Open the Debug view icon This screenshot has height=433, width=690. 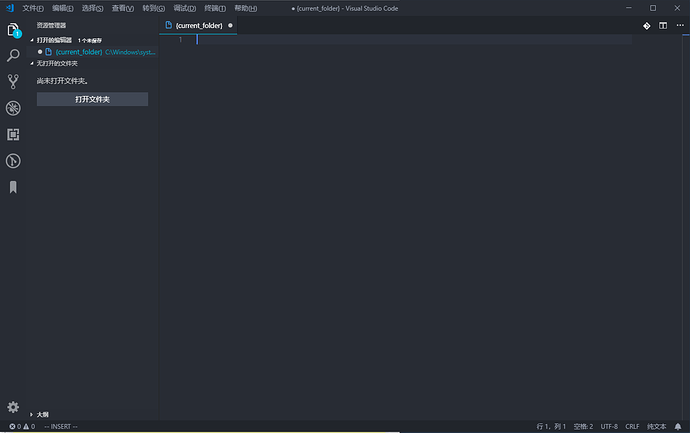[13, 108]
